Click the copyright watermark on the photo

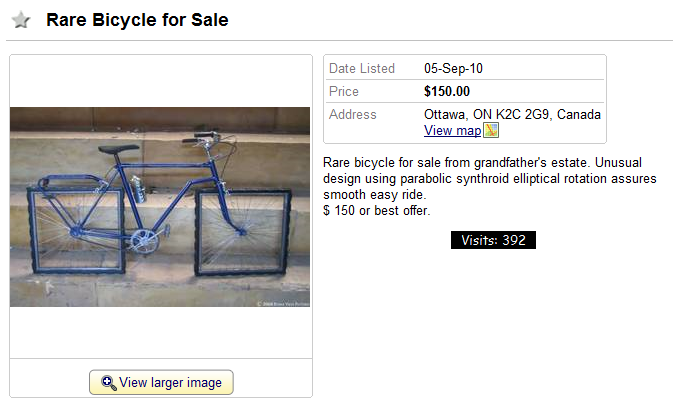point(280,302)
